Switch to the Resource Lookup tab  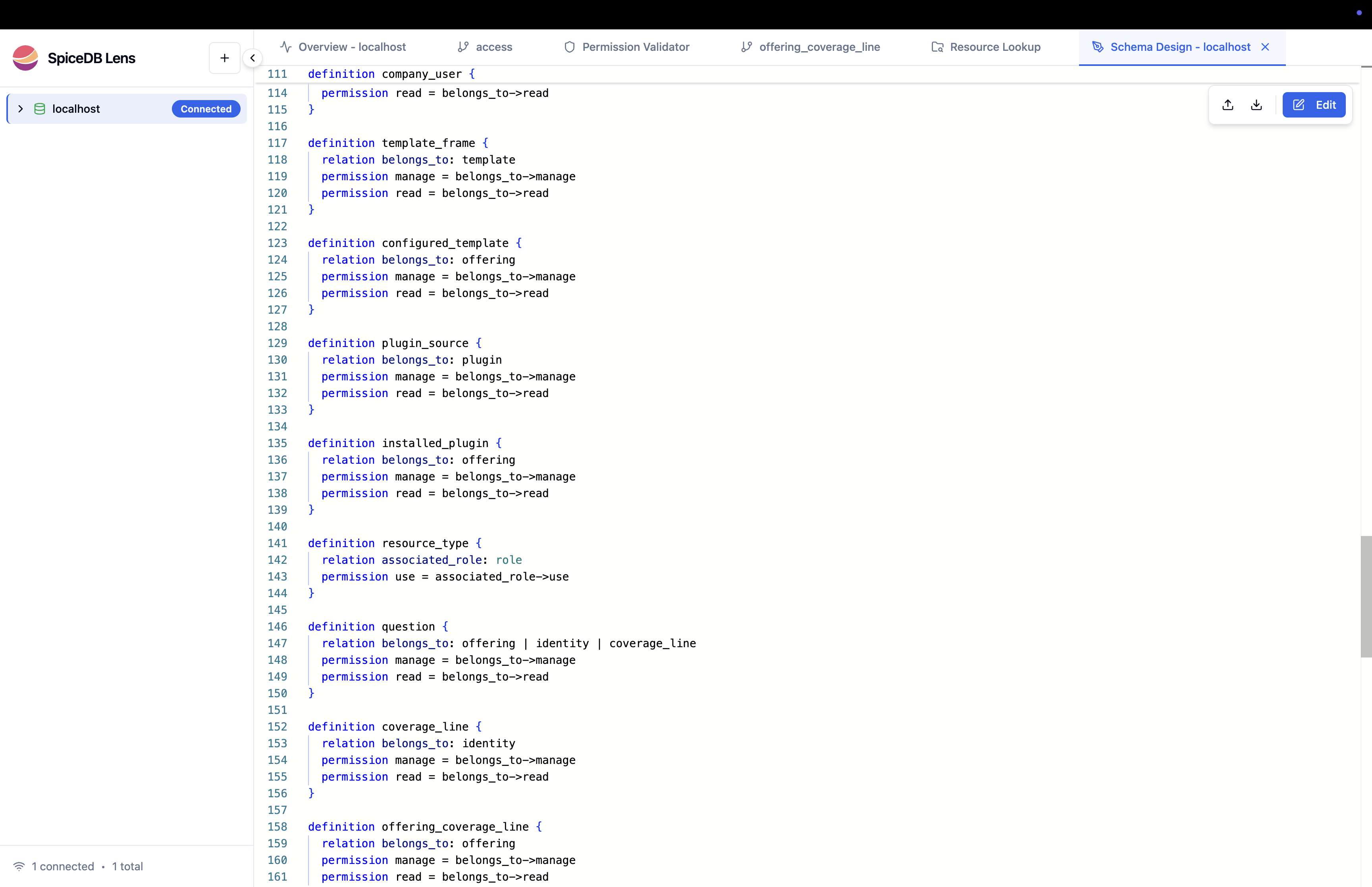[x=996, y=47]
